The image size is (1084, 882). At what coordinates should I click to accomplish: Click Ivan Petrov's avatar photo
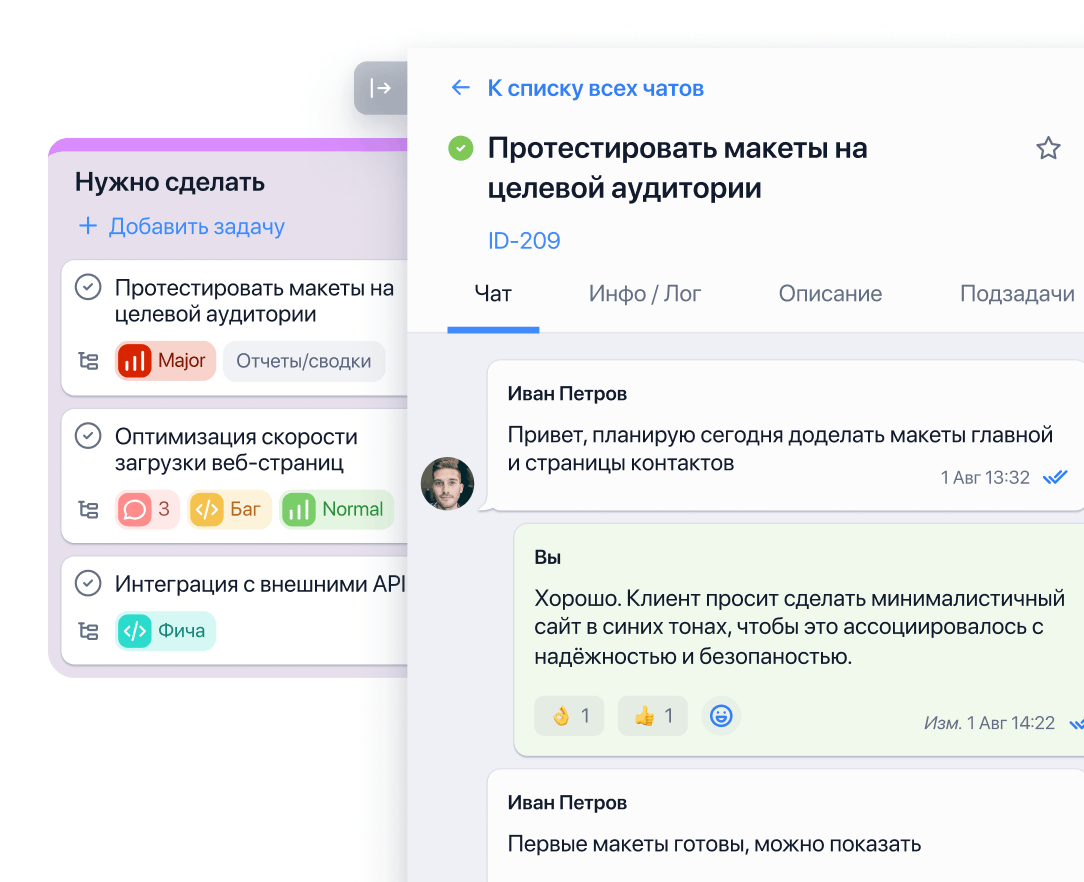coord(447,485)
